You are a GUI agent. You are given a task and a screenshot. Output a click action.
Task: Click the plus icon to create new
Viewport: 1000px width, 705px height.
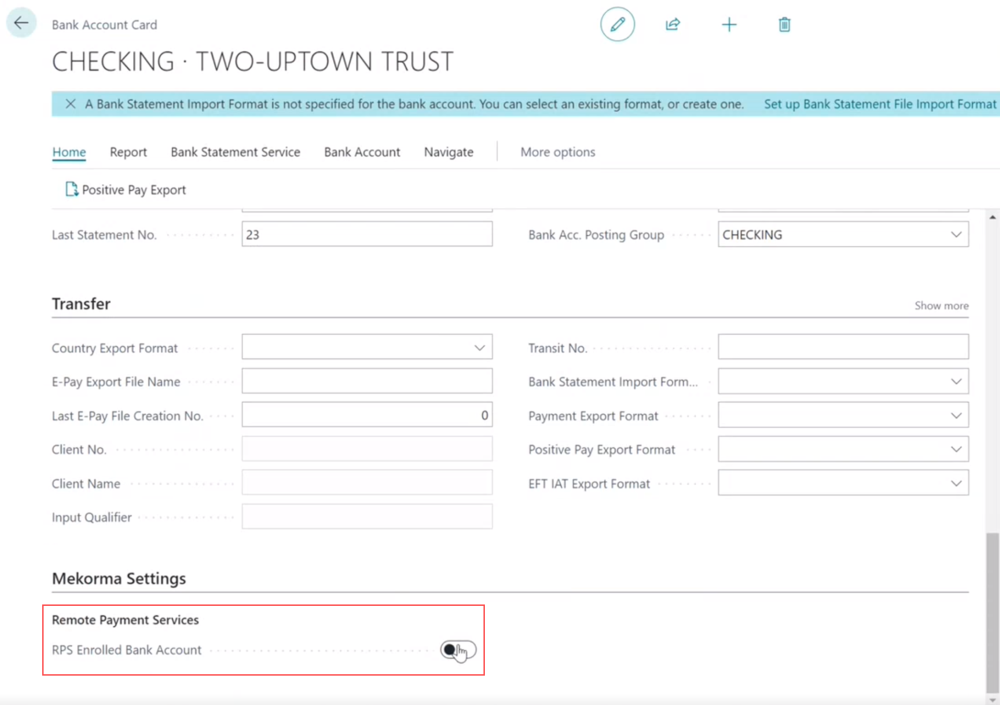729,24
